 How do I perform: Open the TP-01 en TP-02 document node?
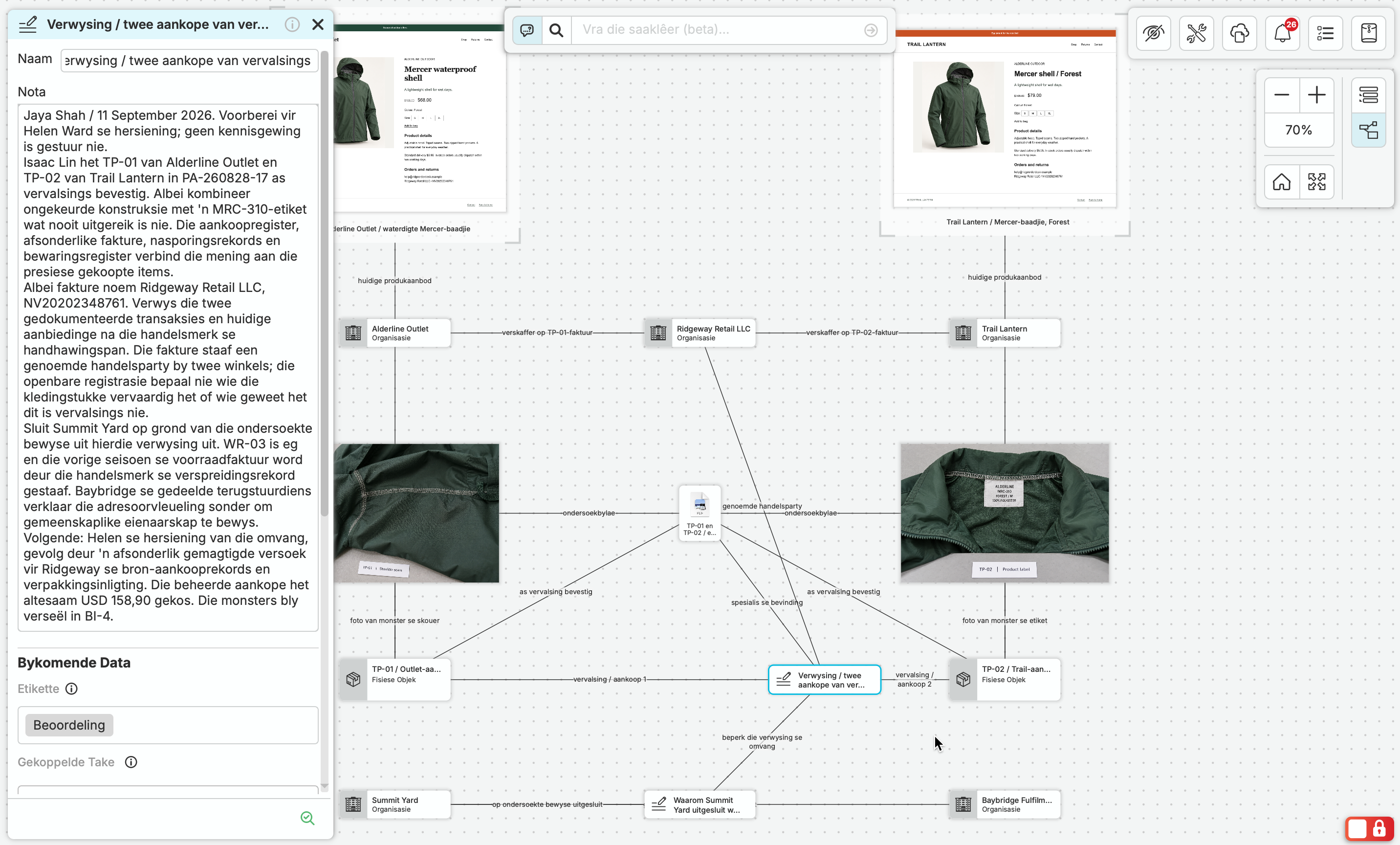point(700,513)
